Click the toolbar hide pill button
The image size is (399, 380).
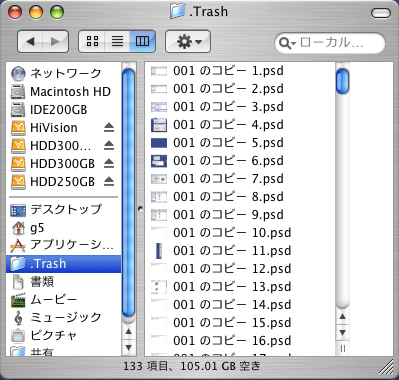coord(380,13)
